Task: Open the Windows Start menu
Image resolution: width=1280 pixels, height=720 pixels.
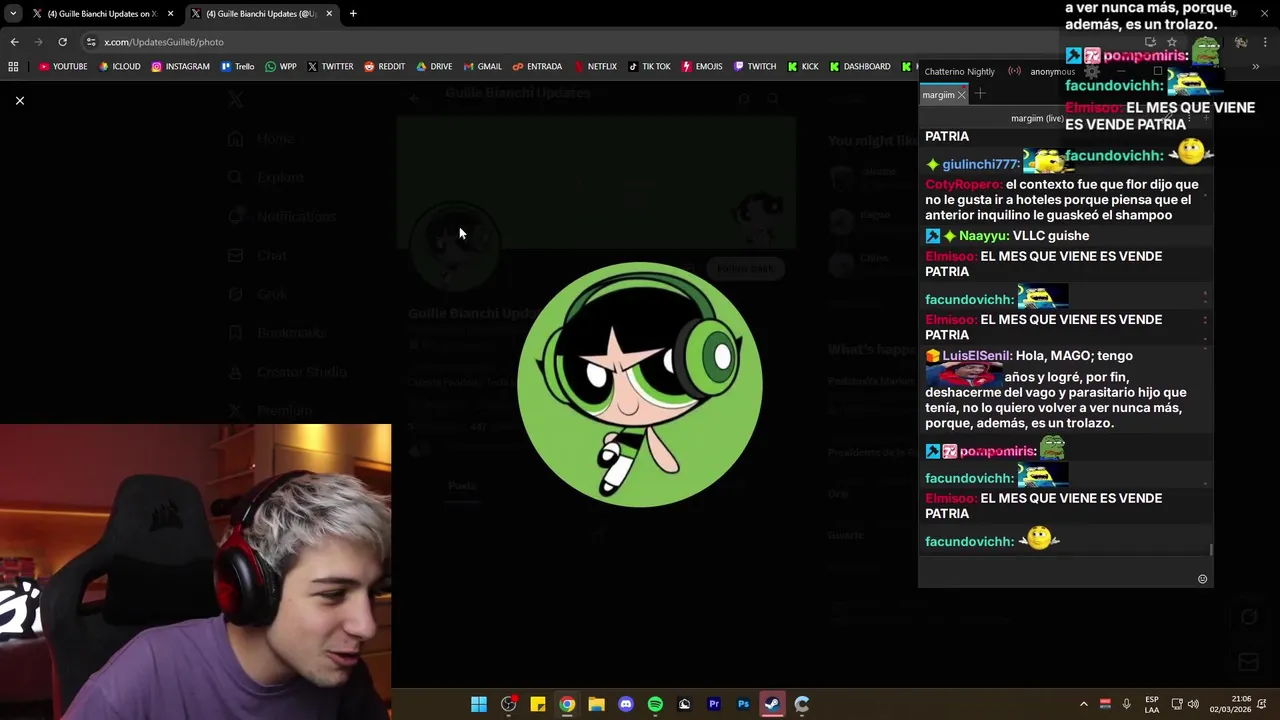Action: pyautogui.click(x=479, y=704)
